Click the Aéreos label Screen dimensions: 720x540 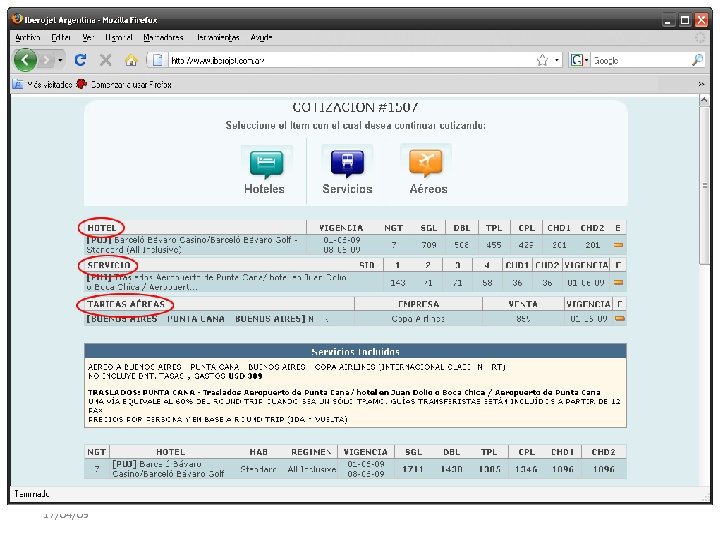click(428, 189)
